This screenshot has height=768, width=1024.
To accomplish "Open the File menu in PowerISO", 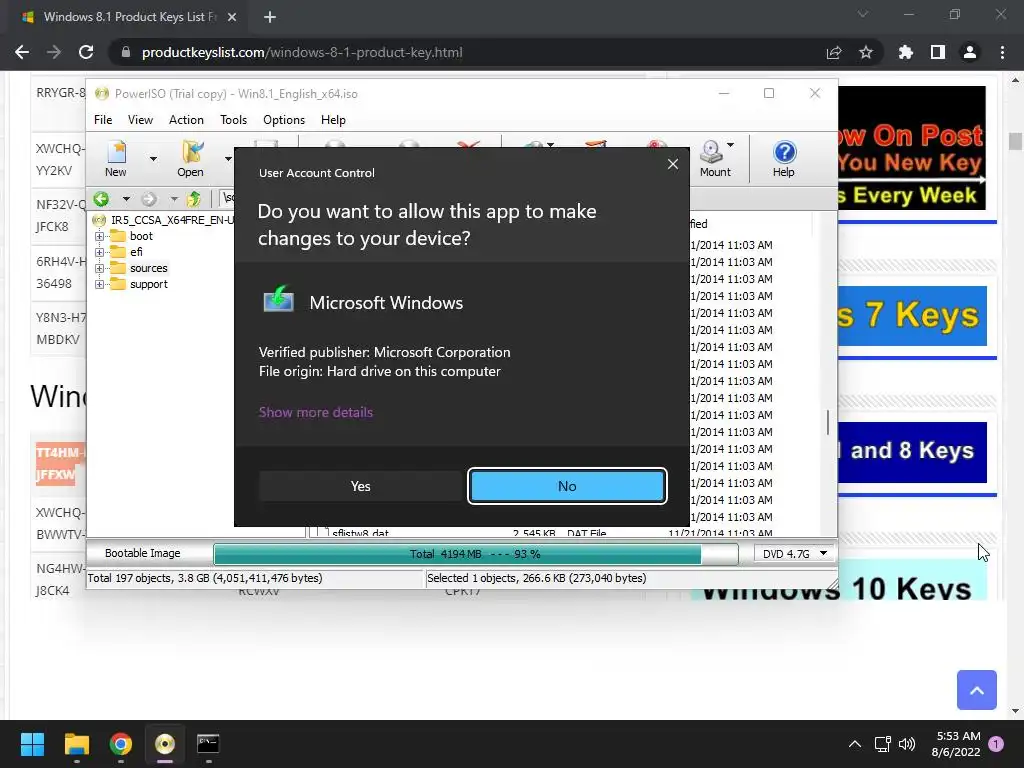I will [x=103, y=120].
